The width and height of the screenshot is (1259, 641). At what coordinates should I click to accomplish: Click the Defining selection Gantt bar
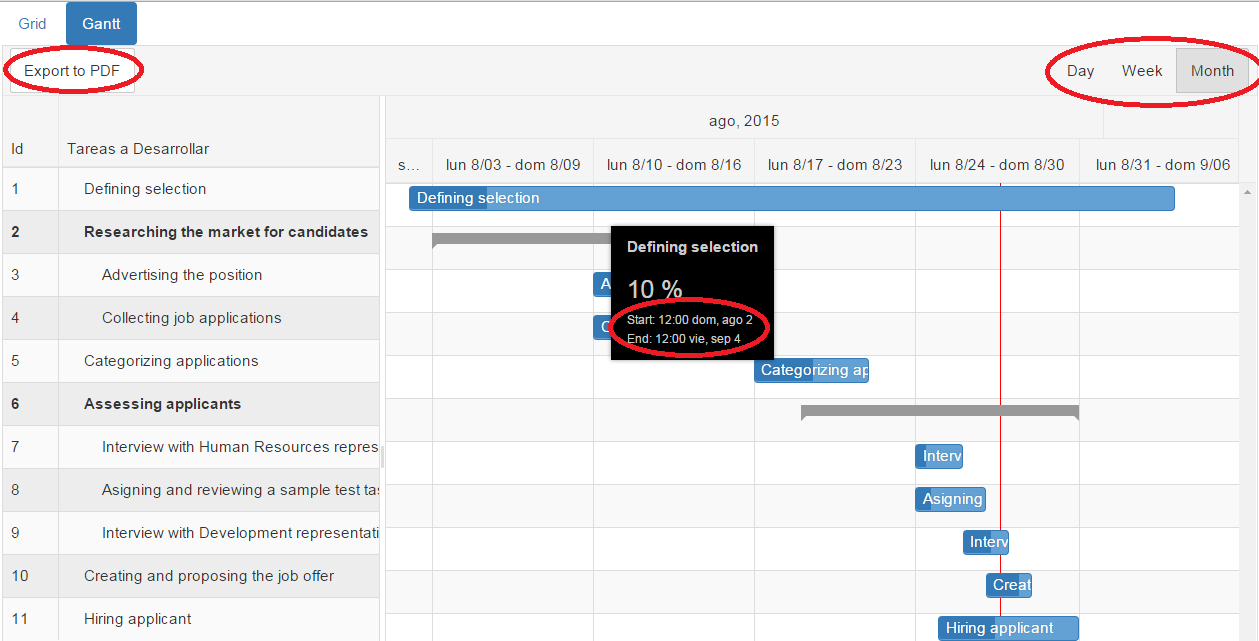791,198
